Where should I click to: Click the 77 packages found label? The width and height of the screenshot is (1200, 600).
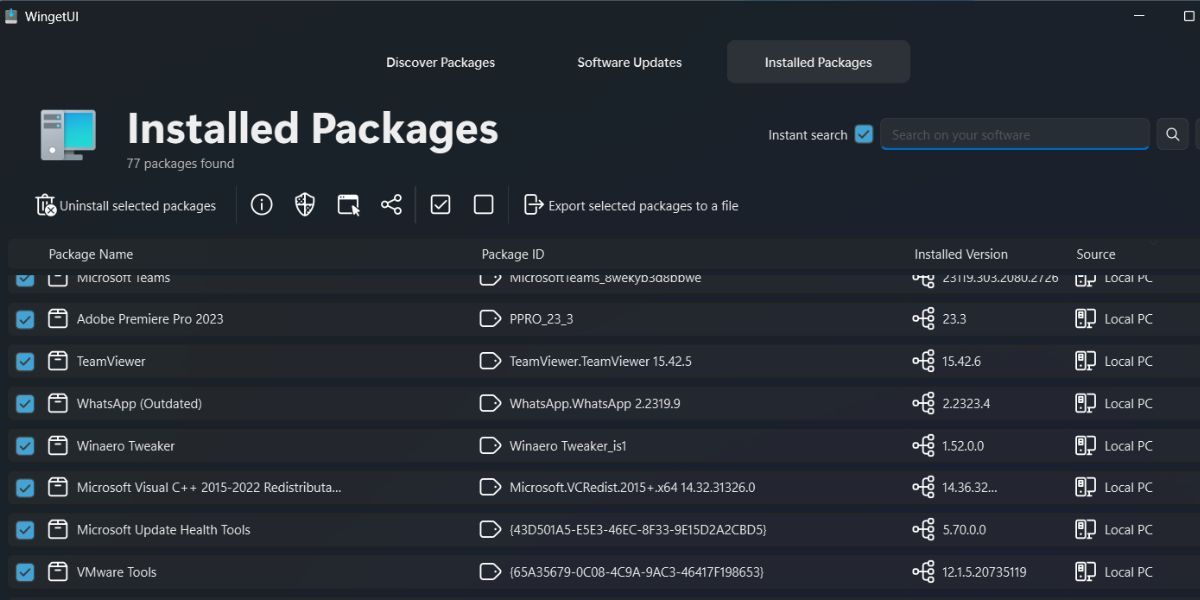click(x=181, y=163)
